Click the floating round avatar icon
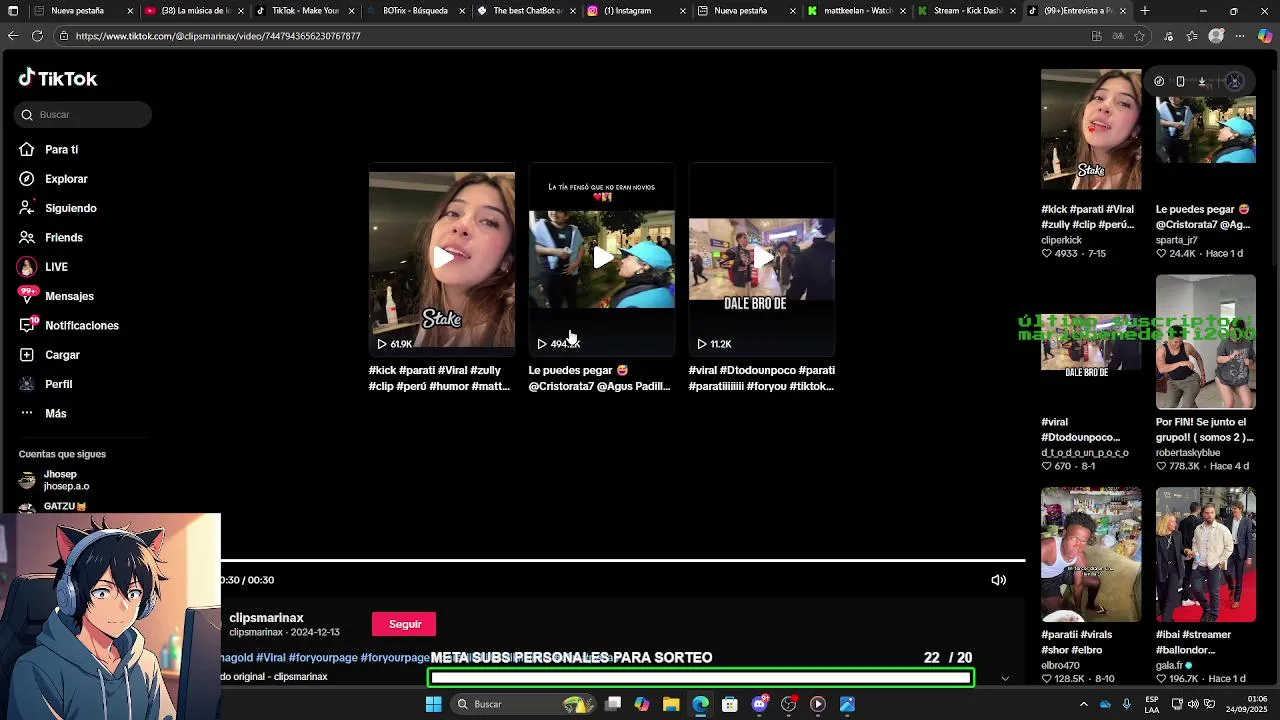This screenshot has height=720, width=1280. tap(1235, 82)
